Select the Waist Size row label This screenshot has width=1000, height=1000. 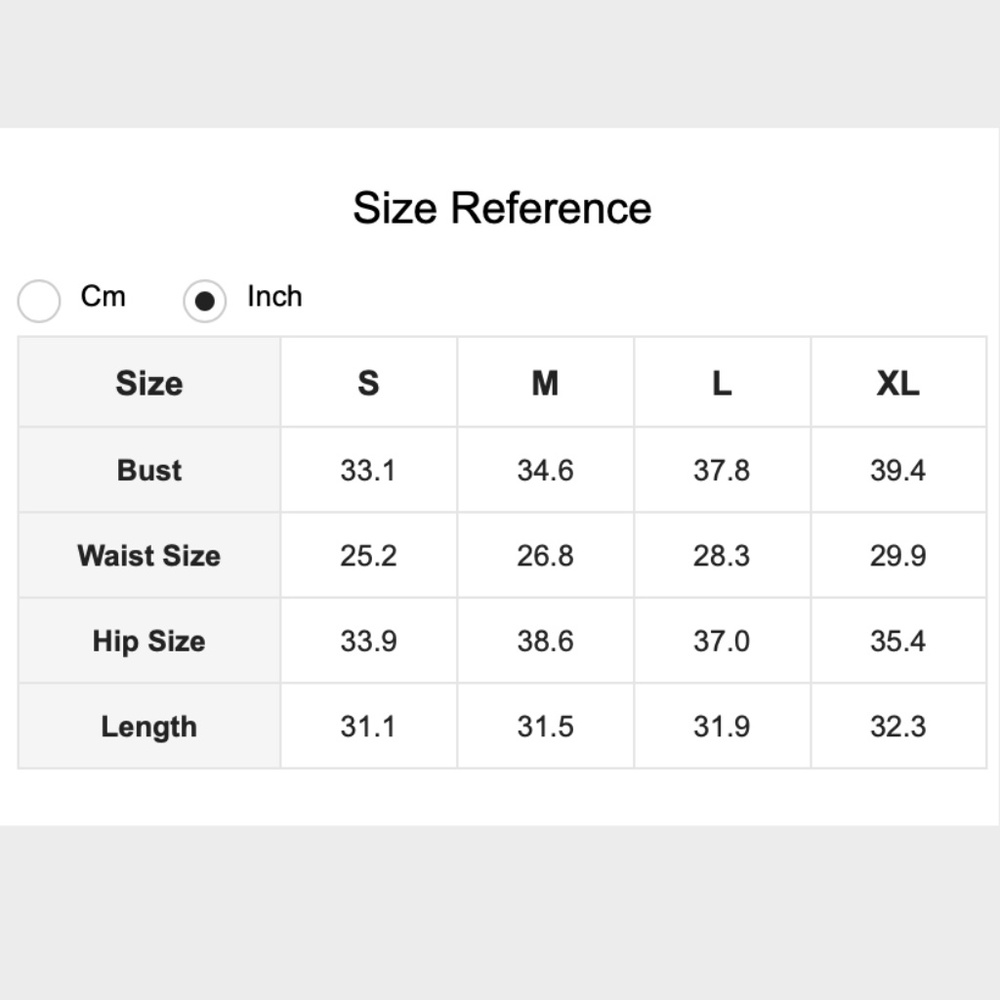click(149, 556)
